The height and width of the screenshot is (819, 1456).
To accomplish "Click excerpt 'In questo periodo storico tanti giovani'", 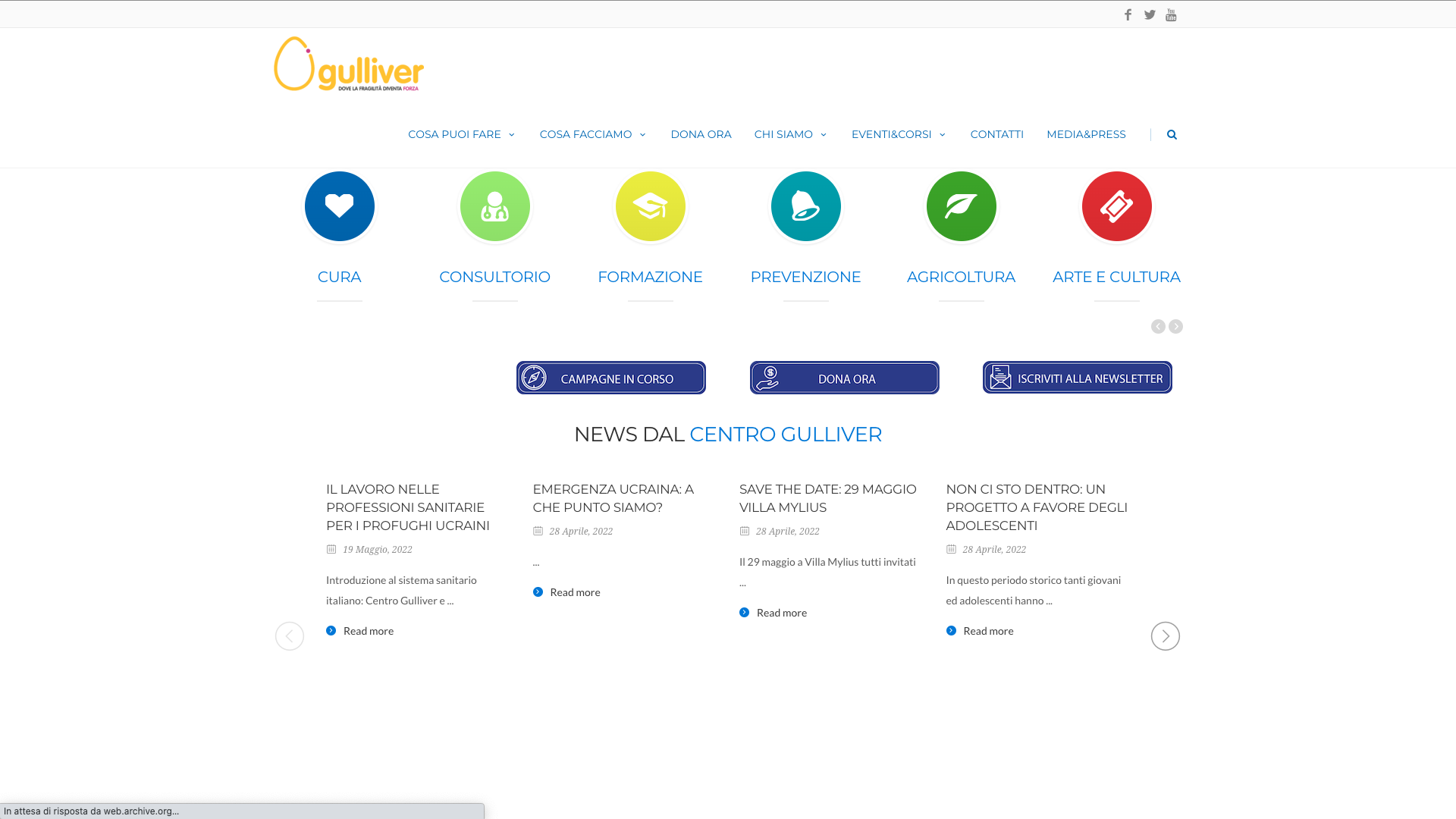I will coord(1034,590).
